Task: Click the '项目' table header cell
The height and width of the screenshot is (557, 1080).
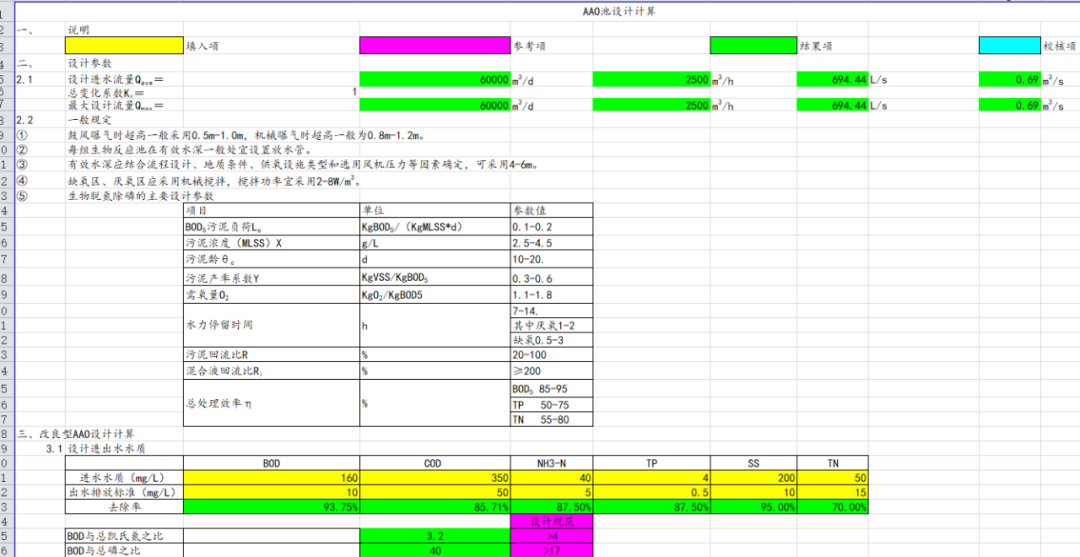Action: [271, 210]
